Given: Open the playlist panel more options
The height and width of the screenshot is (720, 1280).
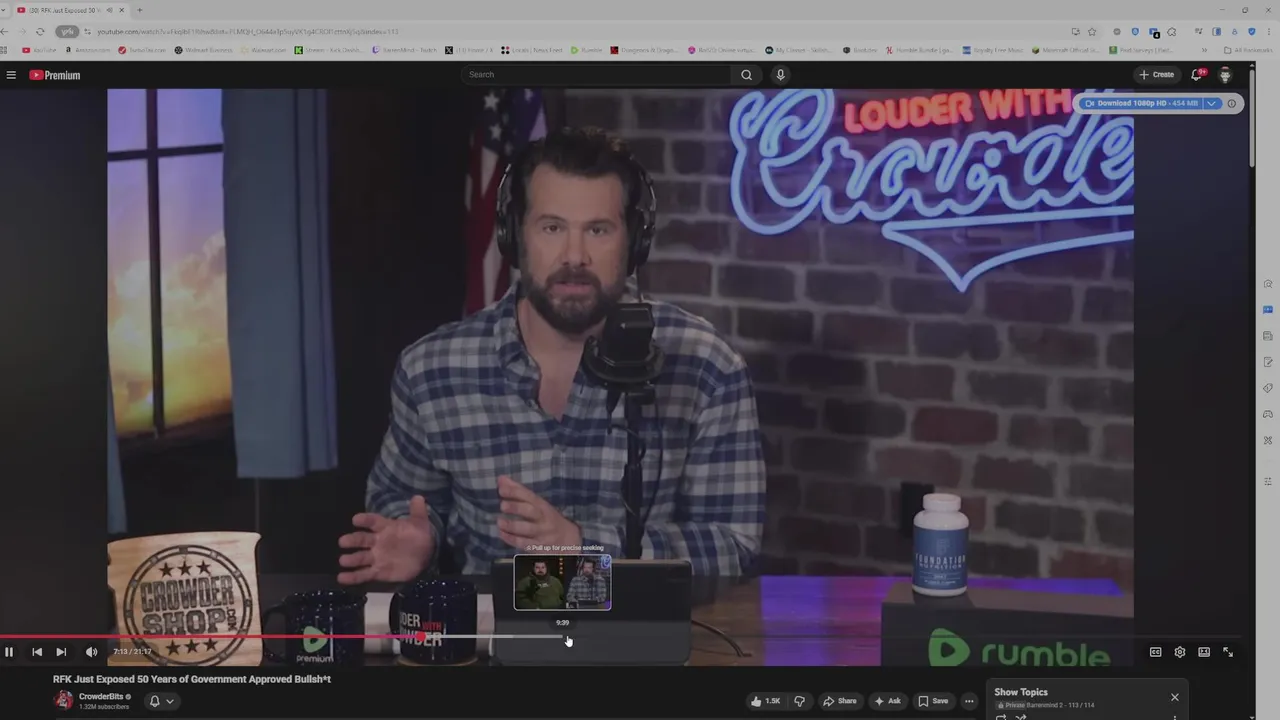Looking at the screenshot, I should (x=1175, y=717).
